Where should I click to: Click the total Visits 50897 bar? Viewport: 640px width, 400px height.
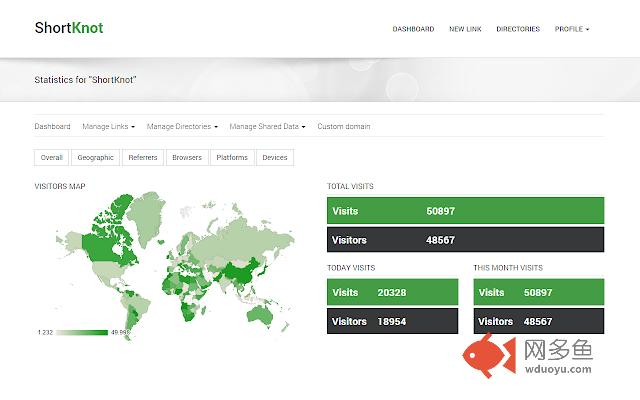[465, 211]
